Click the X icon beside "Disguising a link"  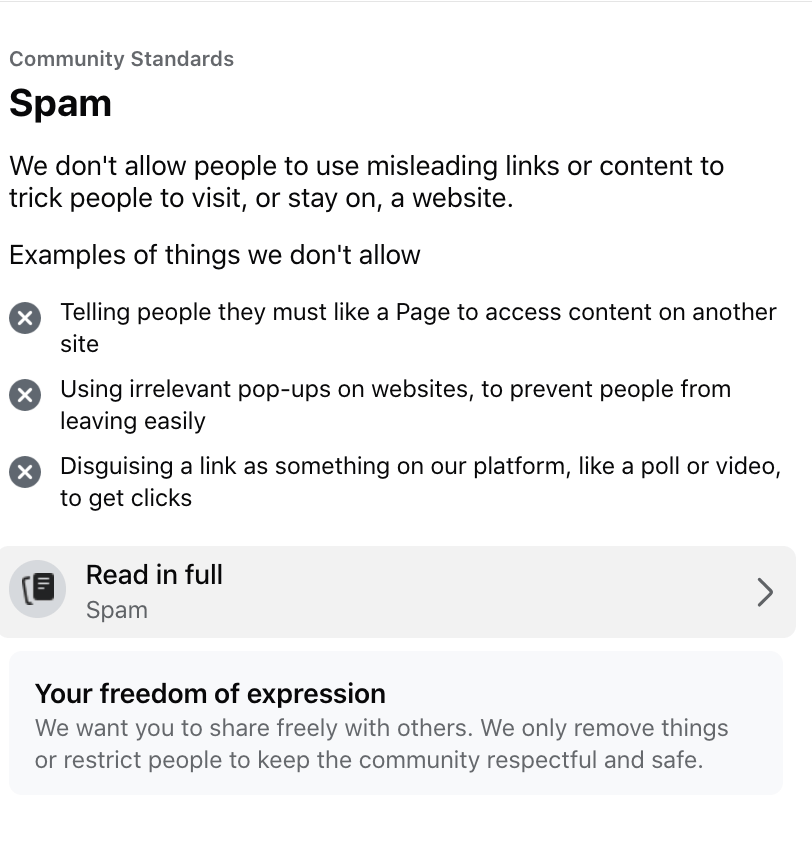[25, 472]
